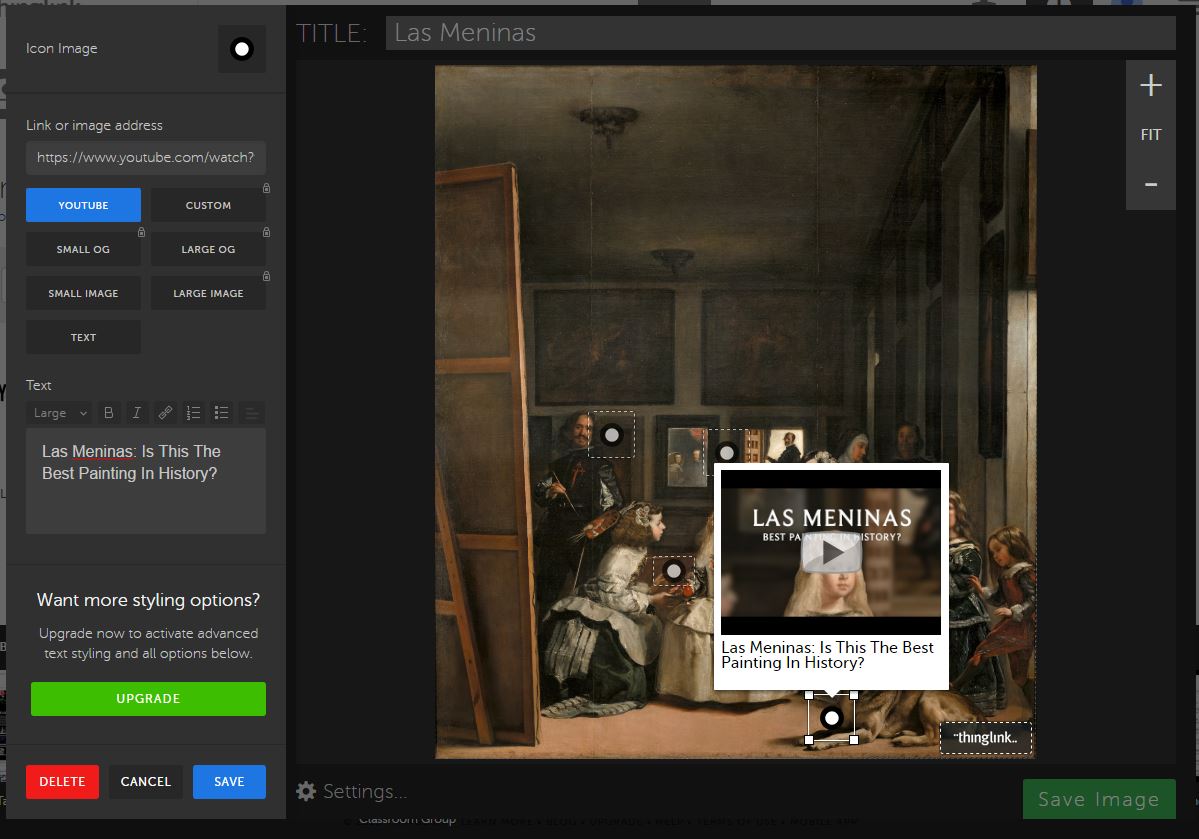Apply numbered list formatting
The height and width of the screenshot is (839, 1199).
coord(193,413)
